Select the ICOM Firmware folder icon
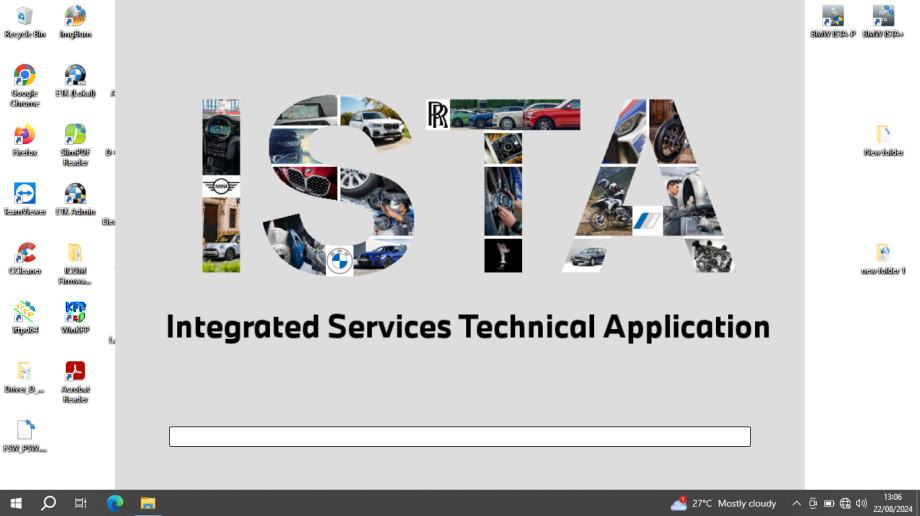This screenshot has width=920, height=516. point(75,264)
